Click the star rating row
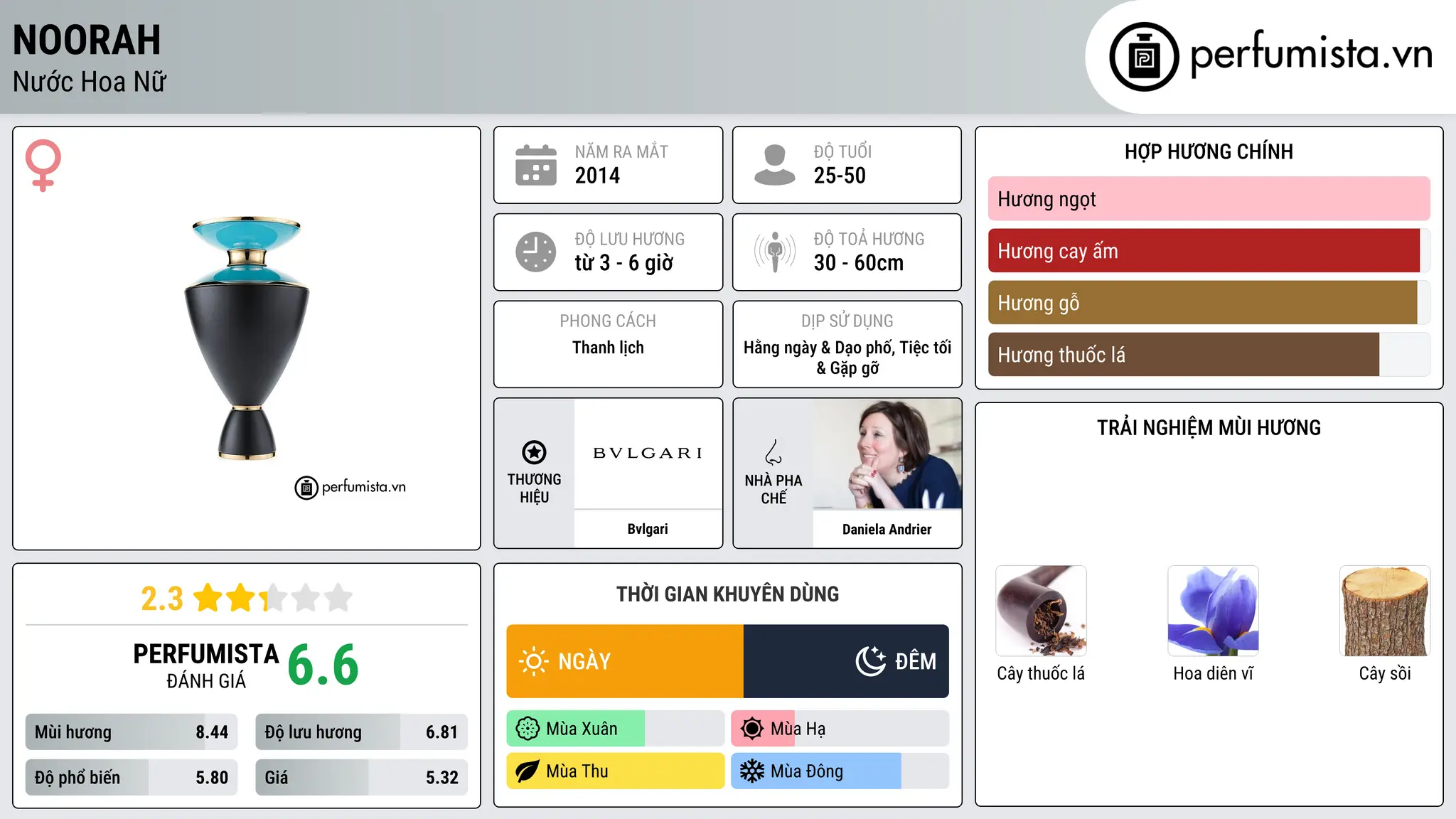The image size is (1456, 819). (x=273, y=598)
